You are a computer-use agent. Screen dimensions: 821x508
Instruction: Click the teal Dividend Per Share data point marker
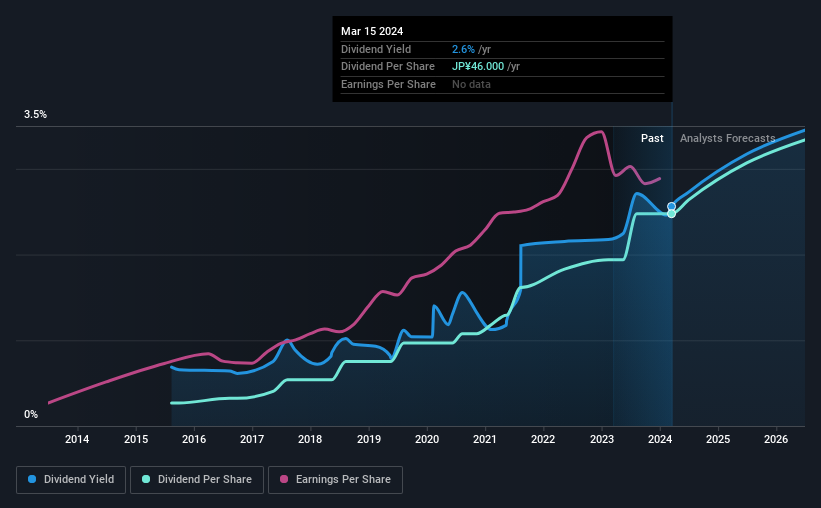click(671, 214)
